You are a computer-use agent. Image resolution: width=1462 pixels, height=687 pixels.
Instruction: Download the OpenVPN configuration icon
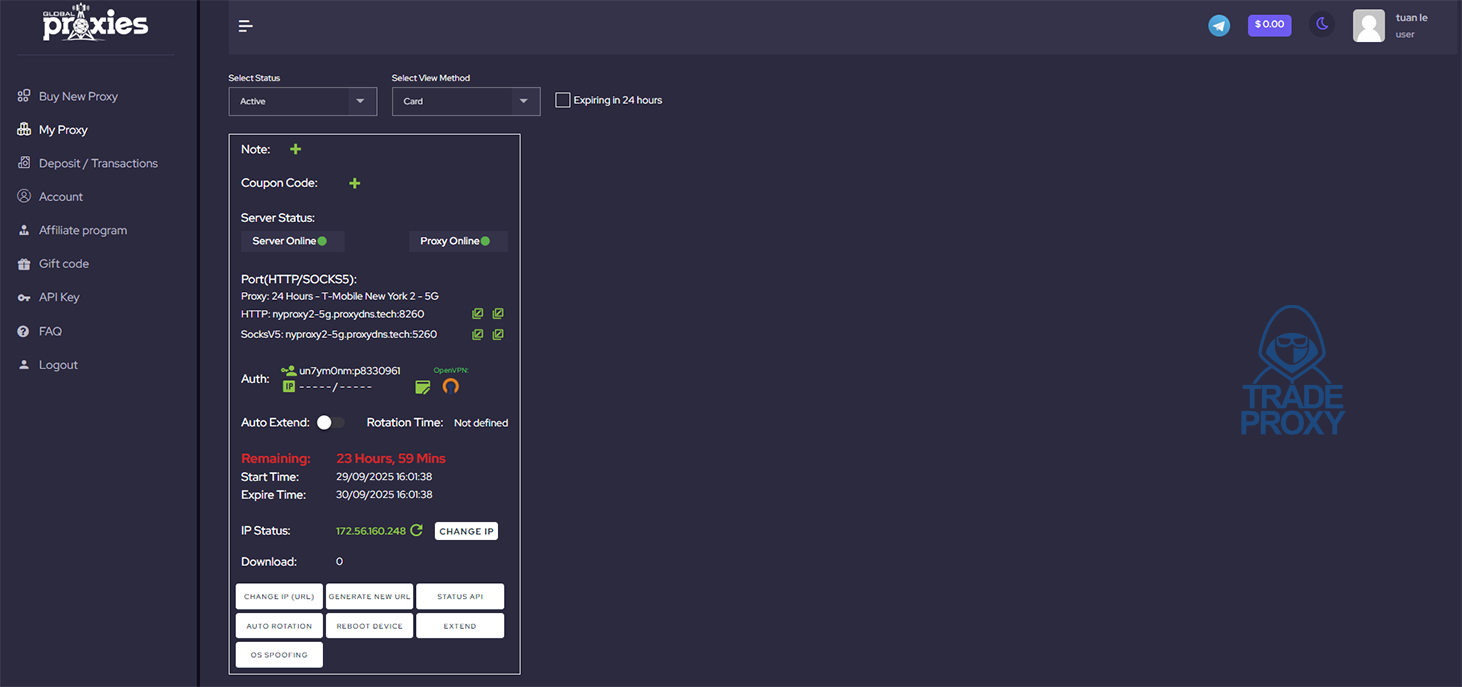point(451,387)
